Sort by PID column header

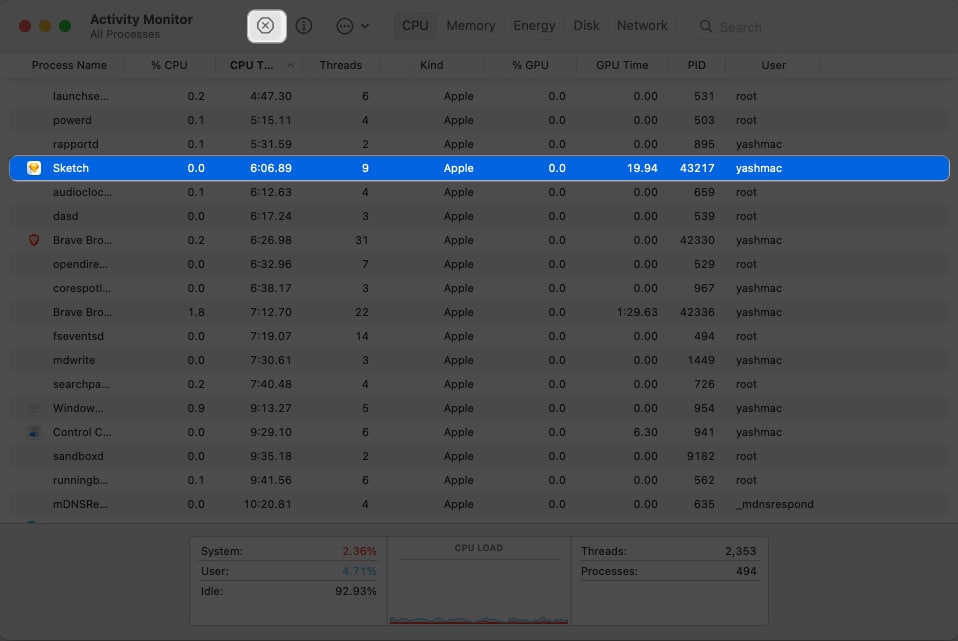pos(697,65)
